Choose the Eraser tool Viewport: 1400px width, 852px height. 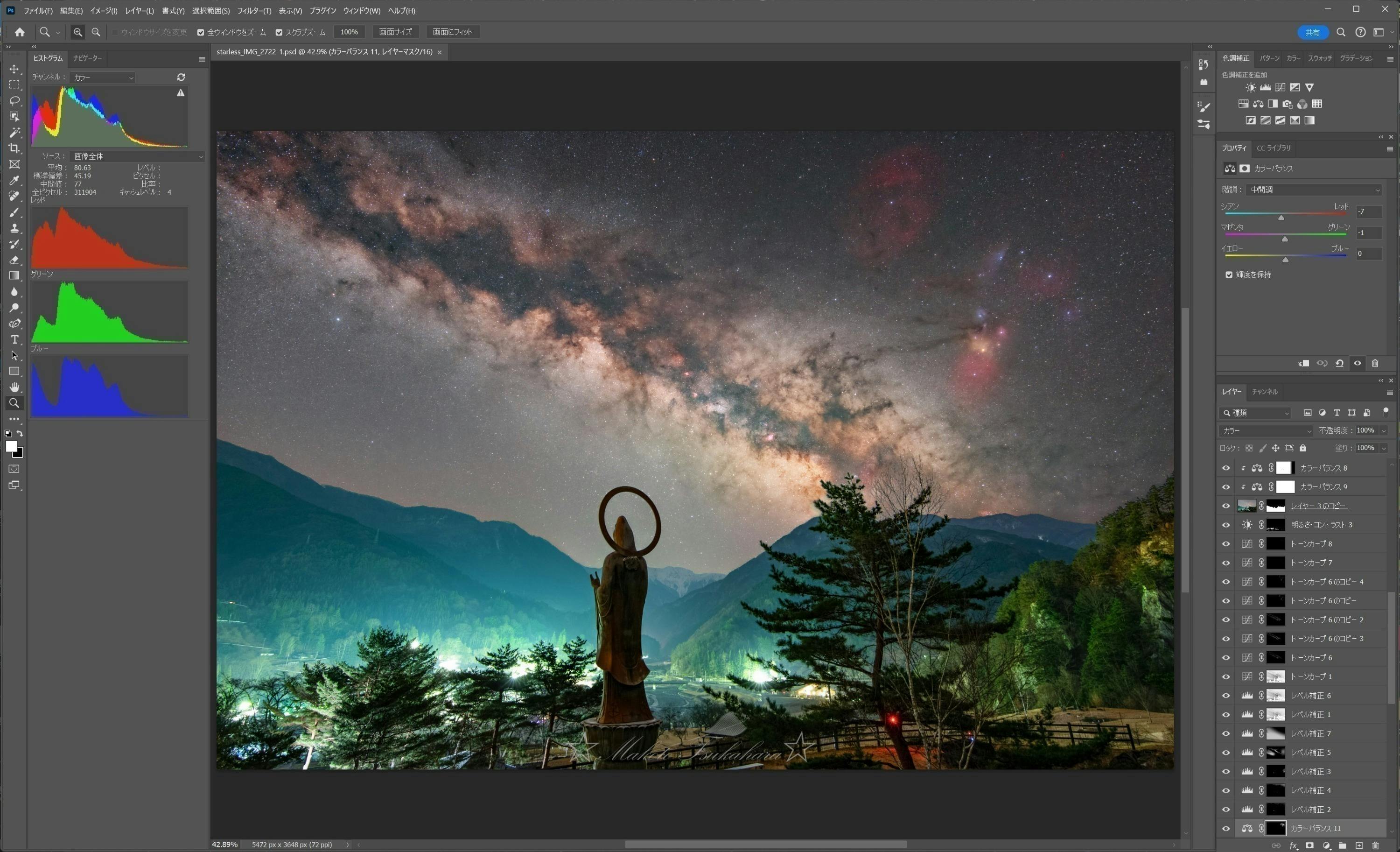(14, 260)
